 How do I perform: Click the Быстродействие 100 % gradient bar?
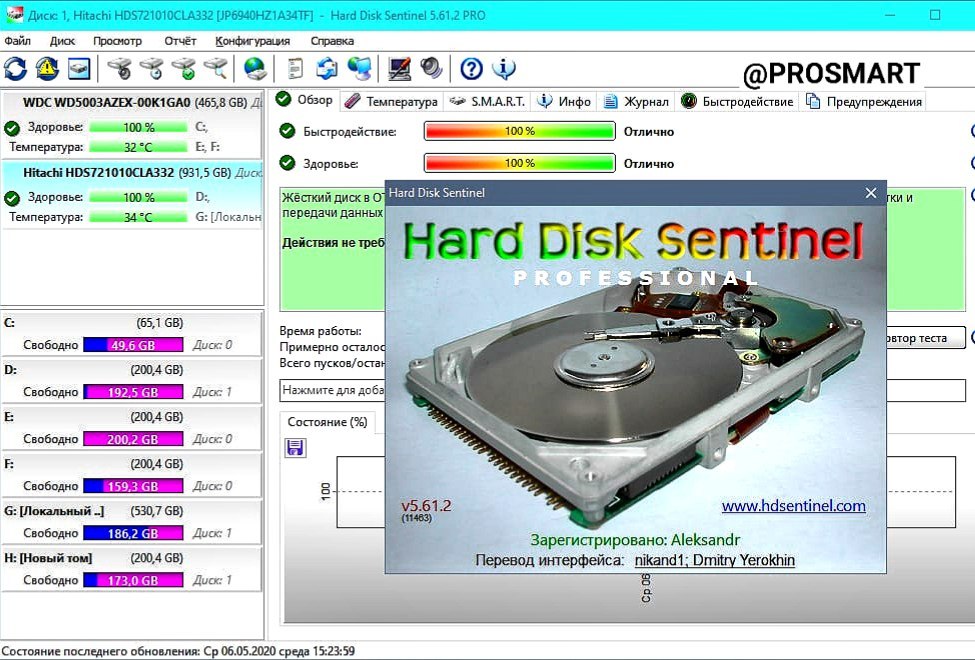click(x=520, y=131)
